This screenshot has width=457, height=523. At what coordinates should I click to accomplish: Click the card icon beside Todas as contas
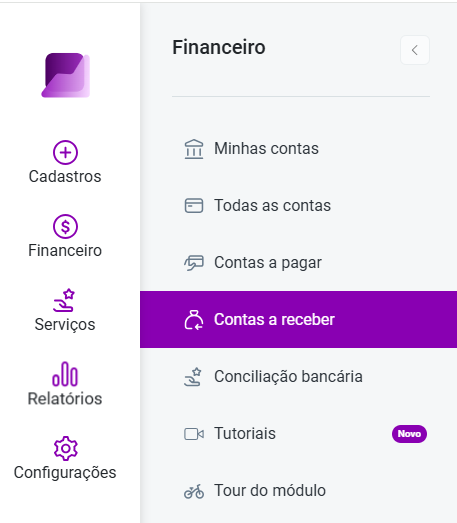click(194, 205)
